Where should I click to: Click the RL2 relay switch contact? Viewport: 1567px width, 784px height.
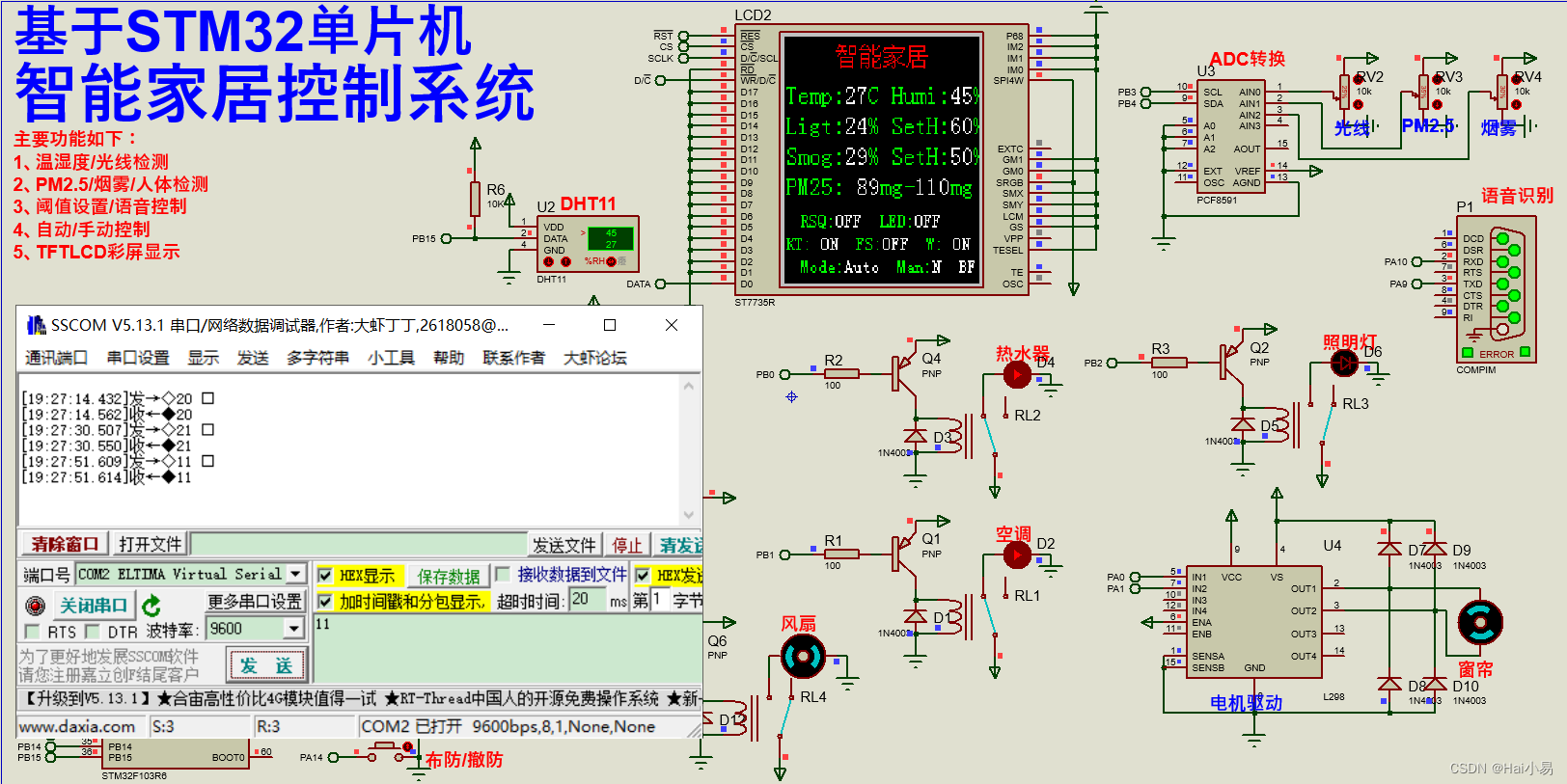[991, 436]
